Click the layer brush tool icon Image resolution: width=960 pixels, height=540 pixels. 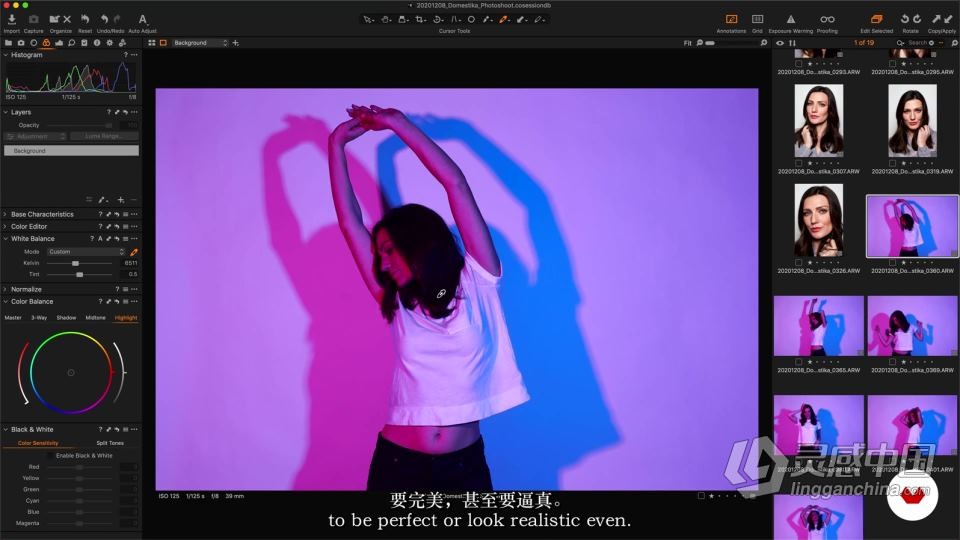(102, 200)
